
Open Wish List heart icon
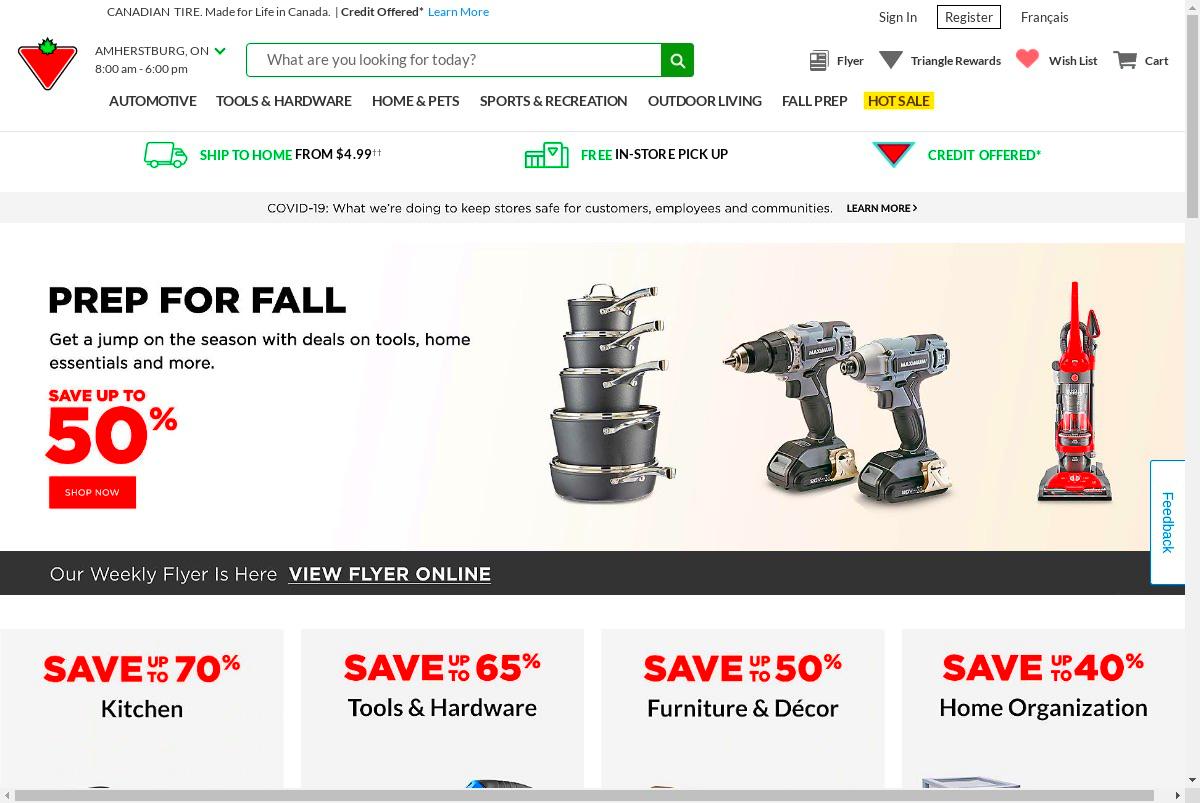point(1027,59)
